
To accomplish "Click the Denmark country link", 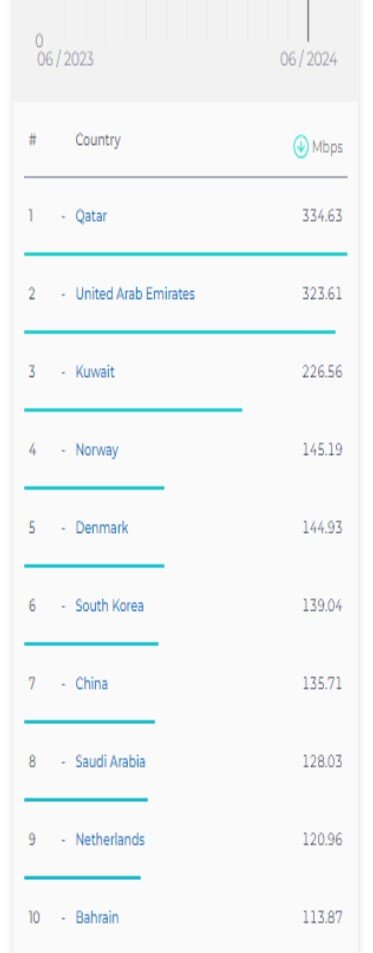I will tap(101, 528).
